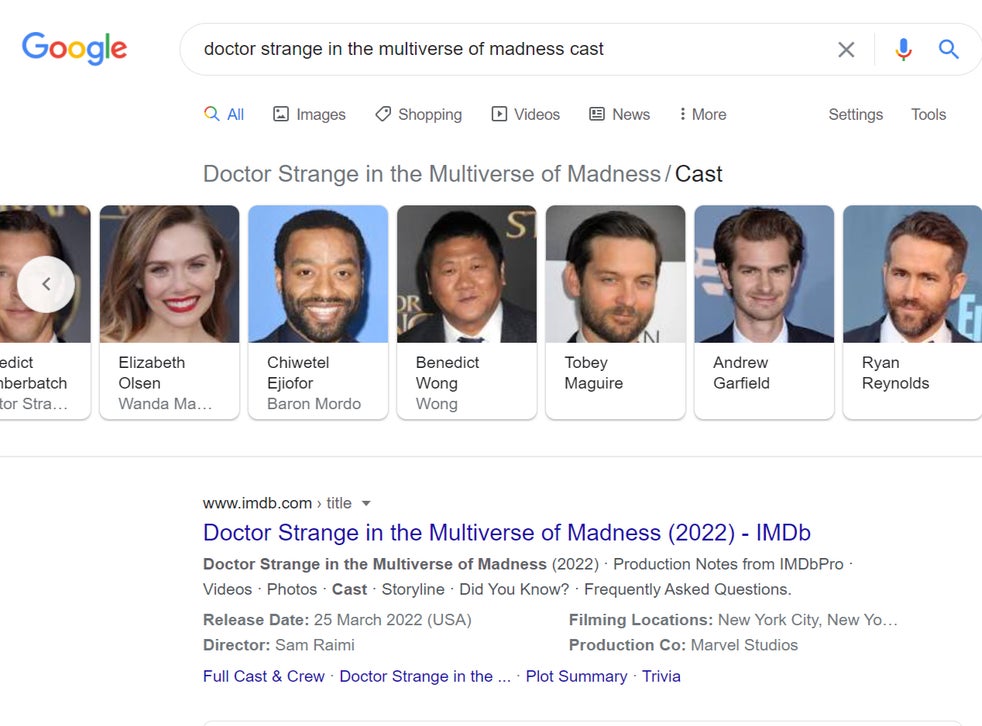This screenshot has height=726, width=982.
Task: Click the blue search magnifier icon
Action: (x=949, y=49)
